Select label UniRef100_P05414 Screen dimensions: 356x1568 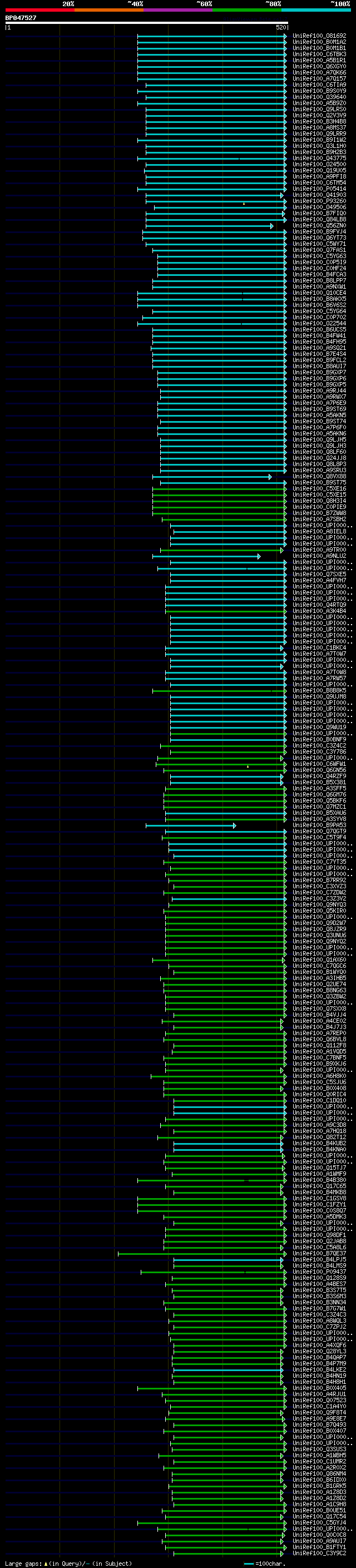(319, 189)
